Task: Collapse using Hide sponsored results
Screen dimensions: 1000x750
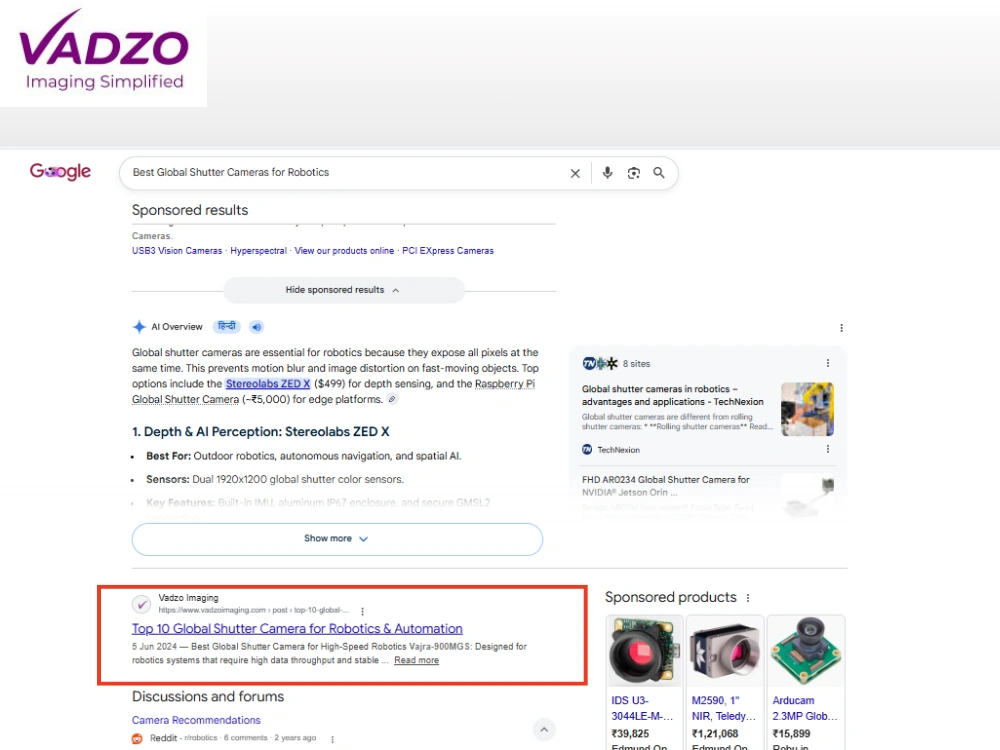Action: coord(343,290)
